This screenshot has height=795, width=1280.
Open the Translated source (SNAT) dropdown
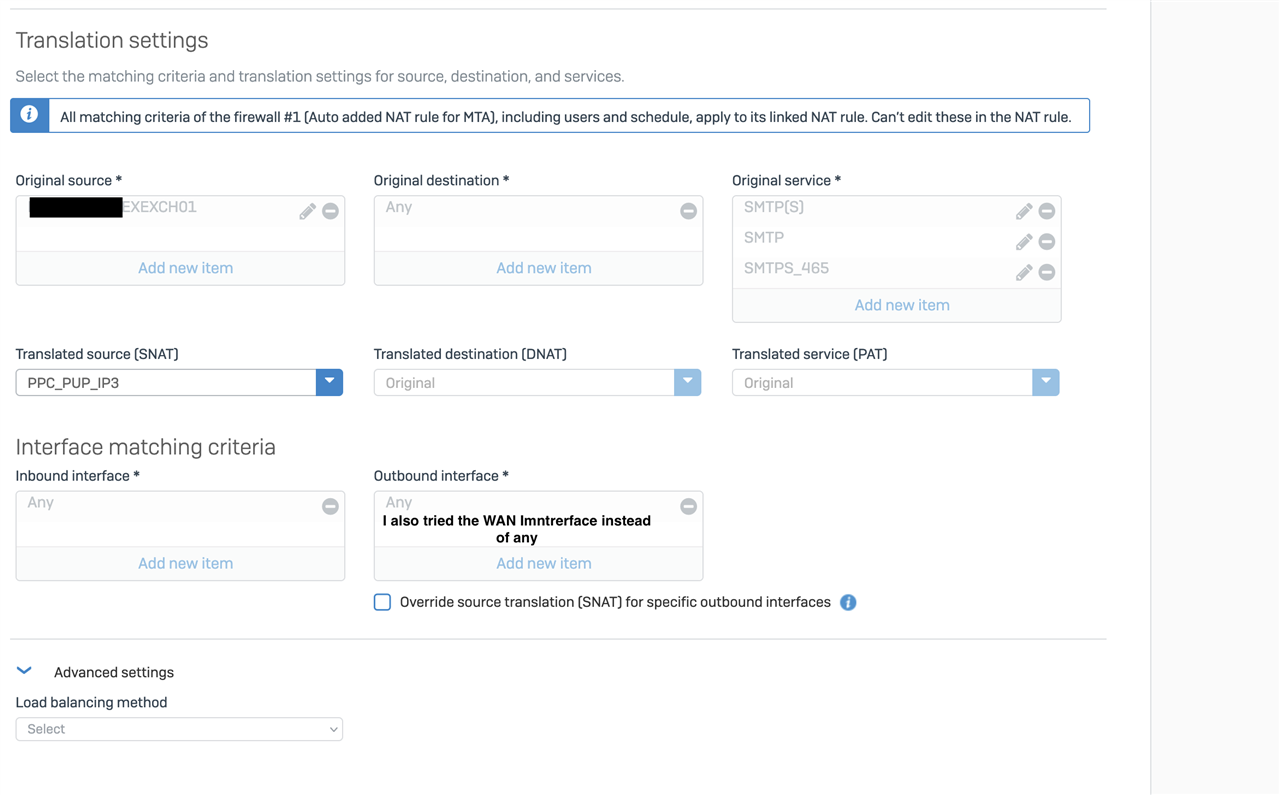pyautogui.click(x=179, y=382)
